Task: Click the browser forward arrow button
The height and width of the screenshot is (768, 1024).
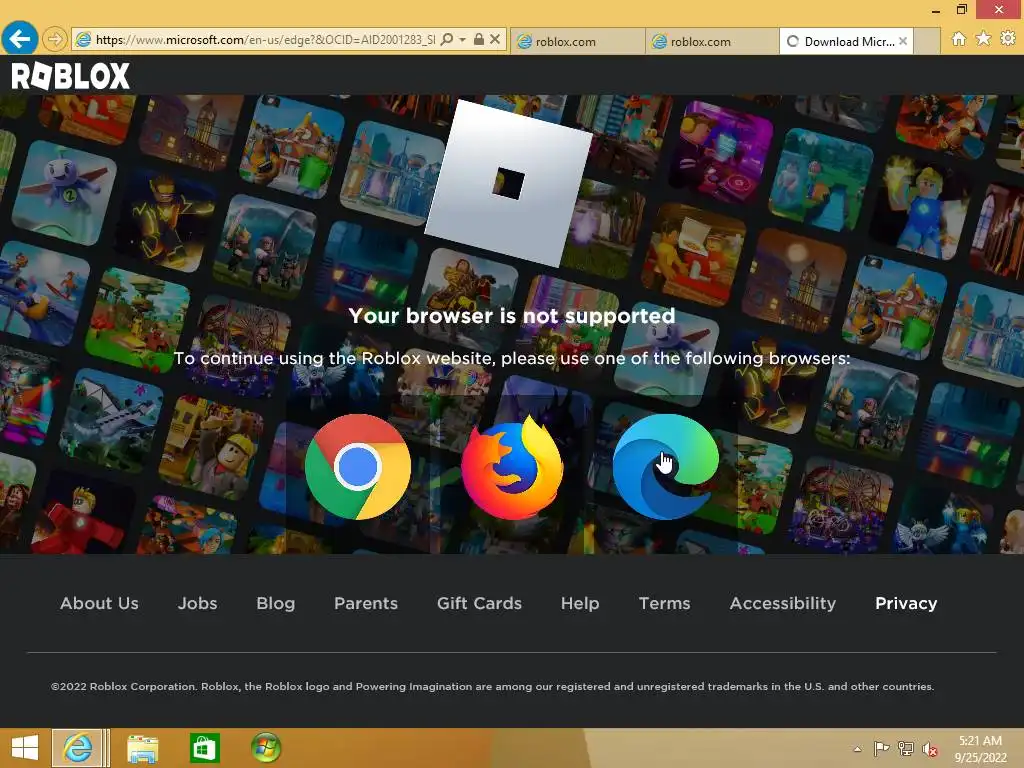Action: pos(55,40)
